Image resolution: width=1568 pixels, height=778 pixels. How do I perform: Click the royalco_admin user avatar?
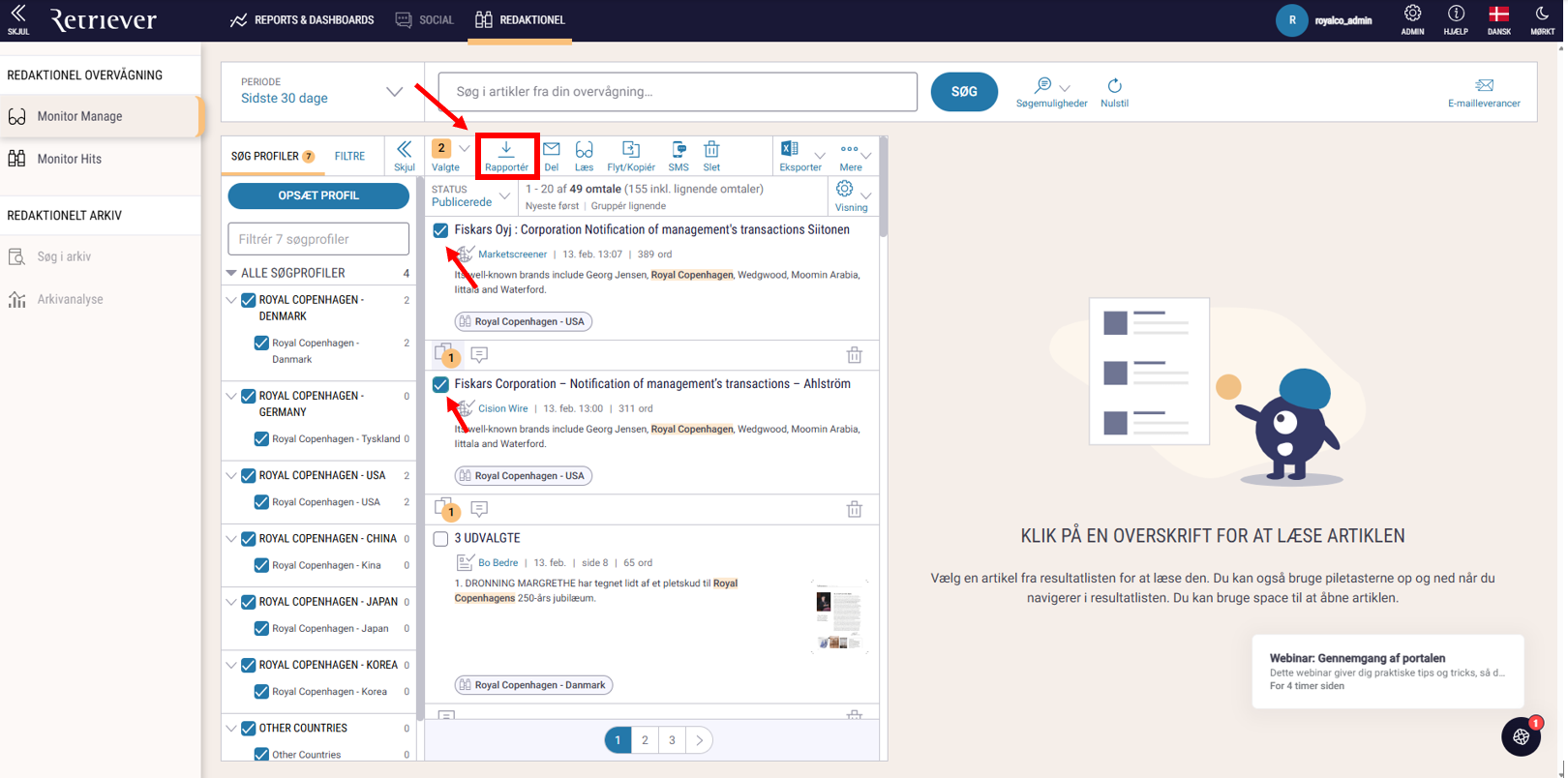[1292, 19]
